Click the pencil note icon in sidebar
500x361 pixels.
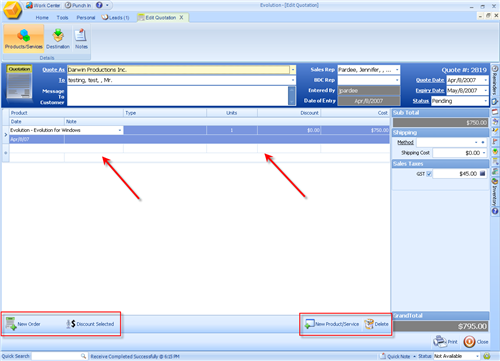click(495, 131)
